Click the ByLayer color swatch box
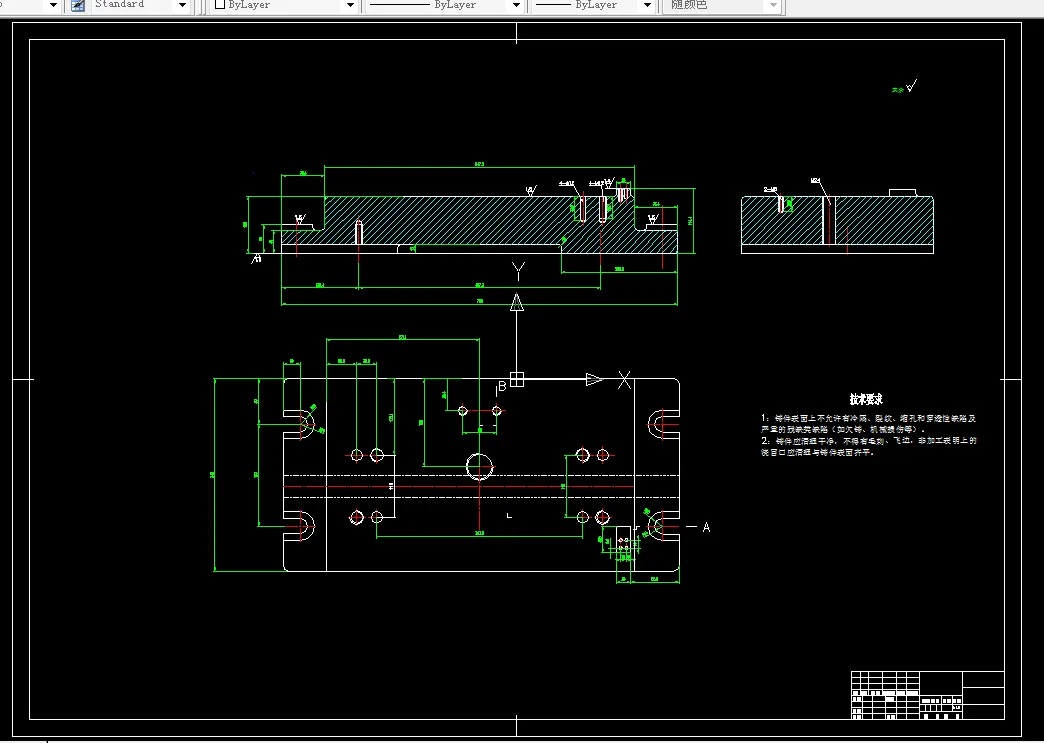 (x=220, y=4)
